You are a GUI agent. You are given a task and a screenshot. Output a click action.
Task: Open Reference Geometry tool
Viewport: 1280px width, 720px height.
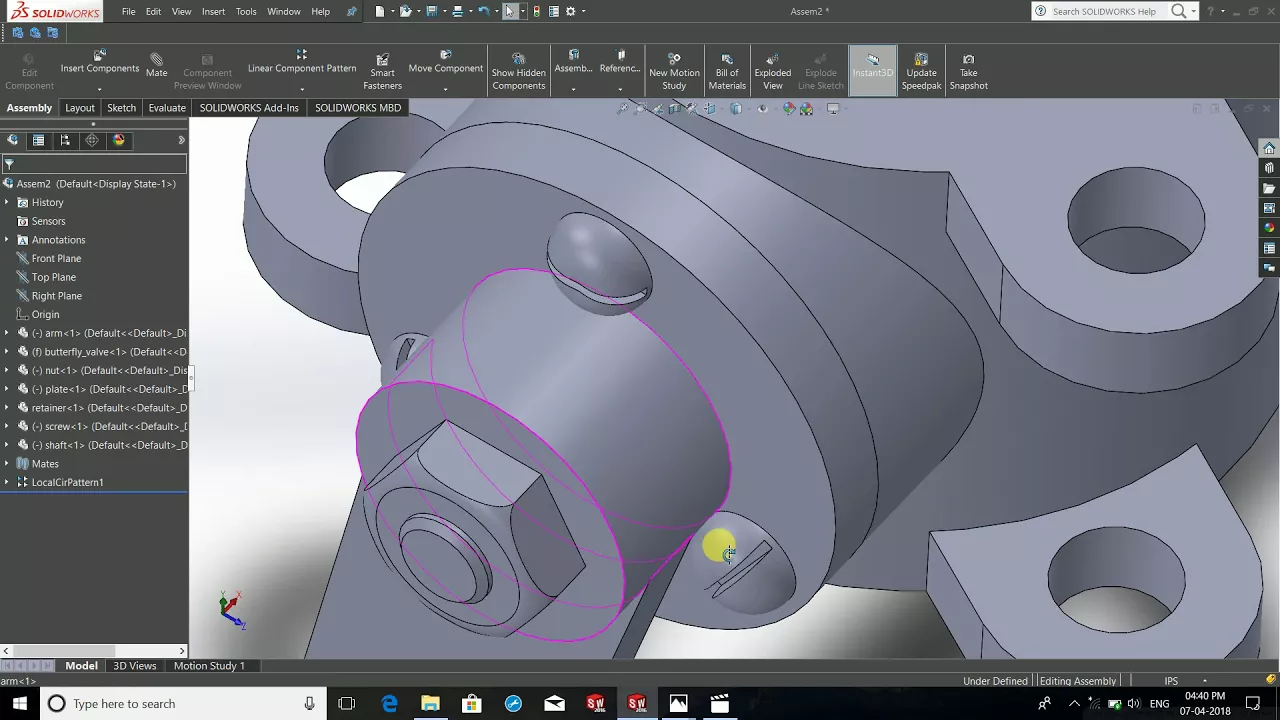(x=620, y=63)
